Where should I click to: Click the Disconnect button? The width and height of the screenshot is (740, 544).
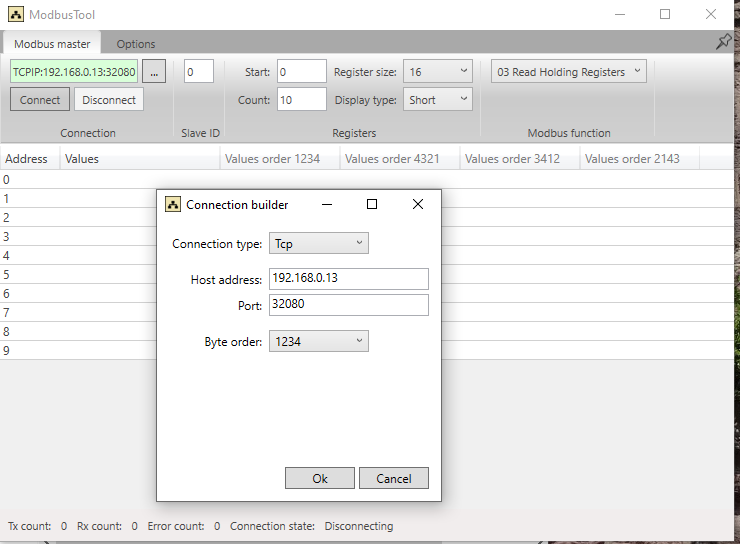click(x=109, y=100)
